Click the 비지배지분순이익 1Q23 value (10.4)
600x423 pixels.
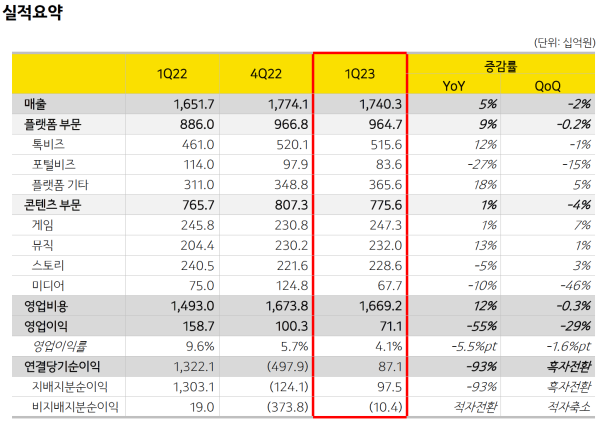coord(386,407)
